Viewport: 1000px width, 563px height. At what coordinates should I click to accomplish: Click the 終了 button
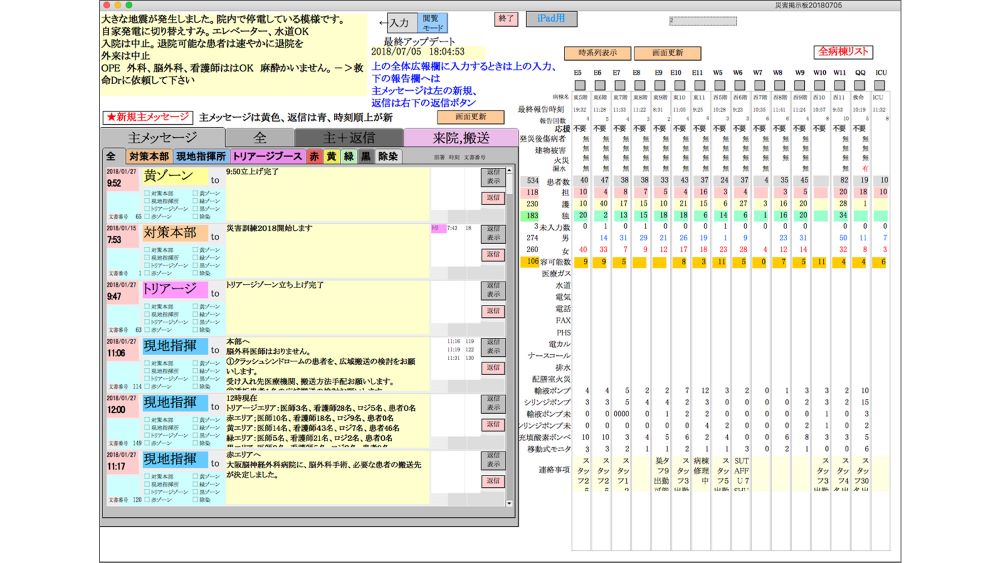click(x=506, y=19)
